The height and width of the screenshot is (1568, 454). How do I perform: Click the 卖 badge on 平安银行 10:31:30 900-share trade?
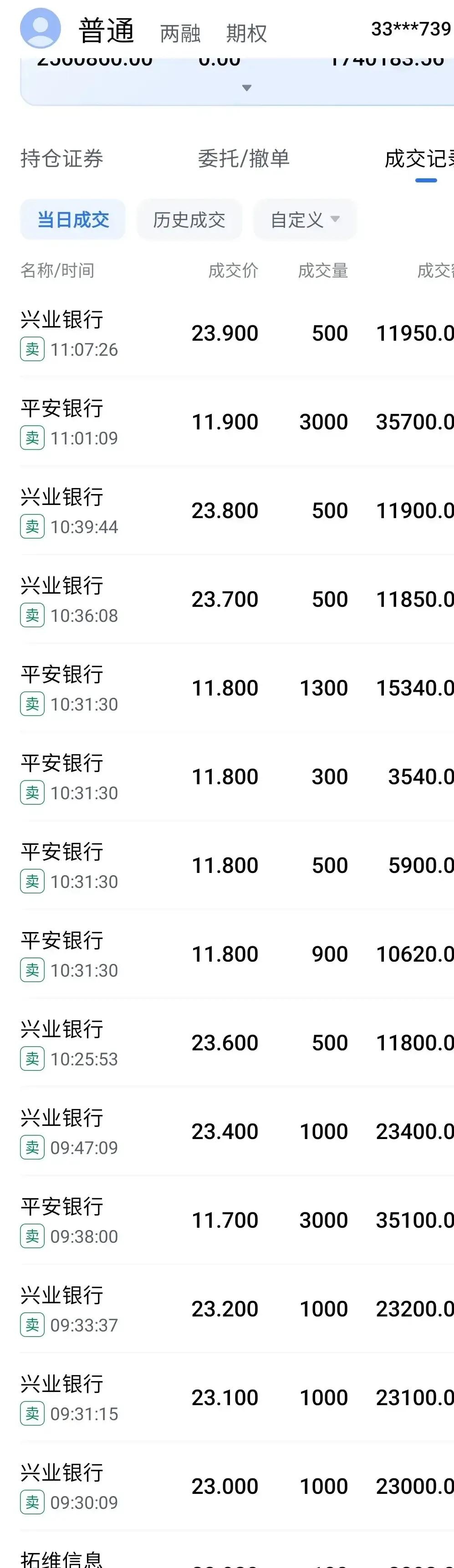pos(32,970)
